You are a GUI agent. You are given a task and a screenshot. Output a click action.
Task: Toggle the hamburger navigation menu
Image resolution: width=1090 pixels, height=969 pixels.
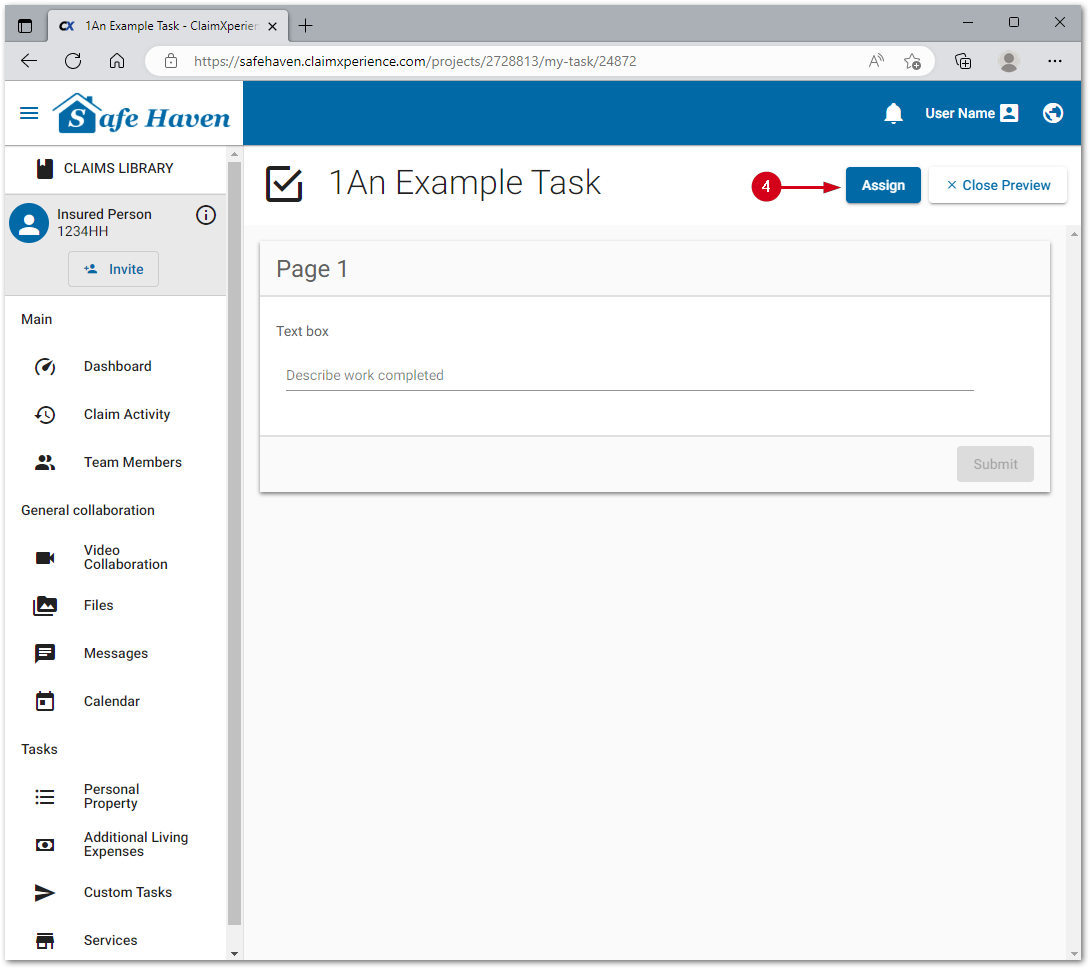[x=29, y=114]
